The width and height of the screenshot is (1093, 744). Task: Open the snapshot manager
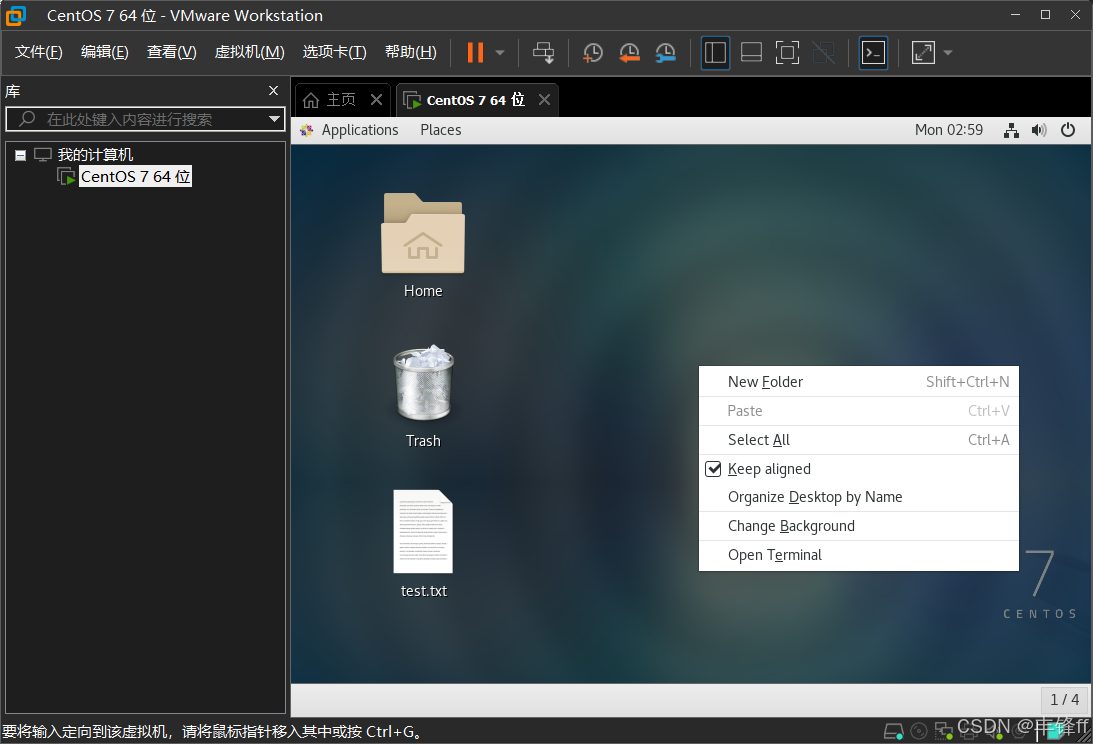[x=666, y=52]
